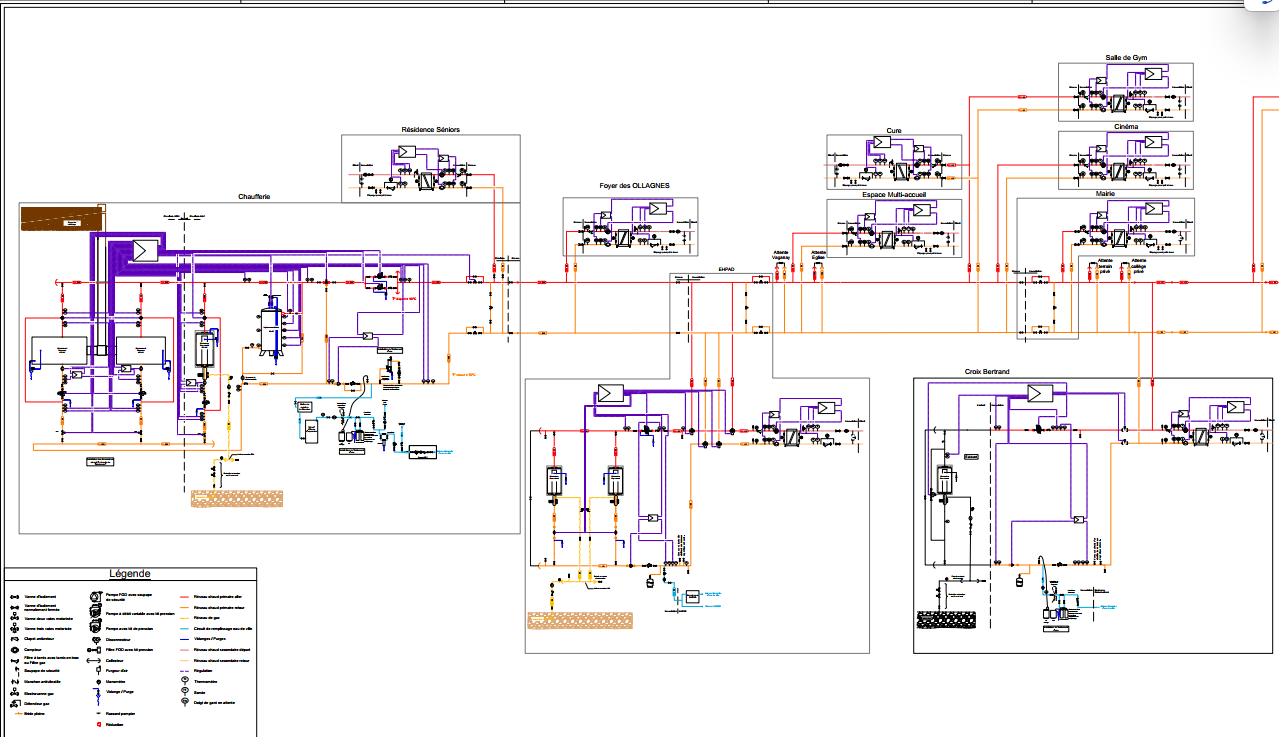This screenshot has width=1279, height=737.
Task: Click the Attente collège privé label
Action: pos(1138,265)
